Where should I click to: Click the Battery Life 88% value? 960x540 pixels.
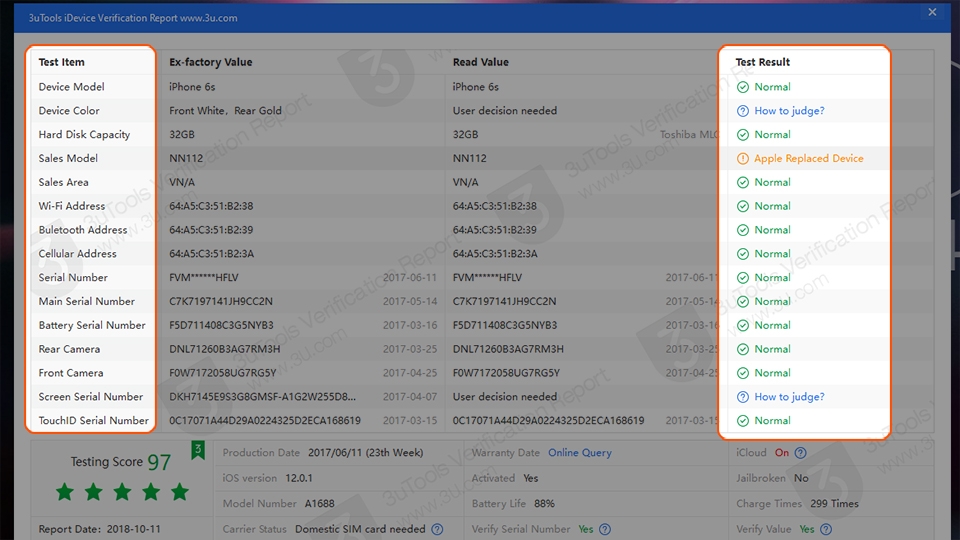tap(544, 504)
